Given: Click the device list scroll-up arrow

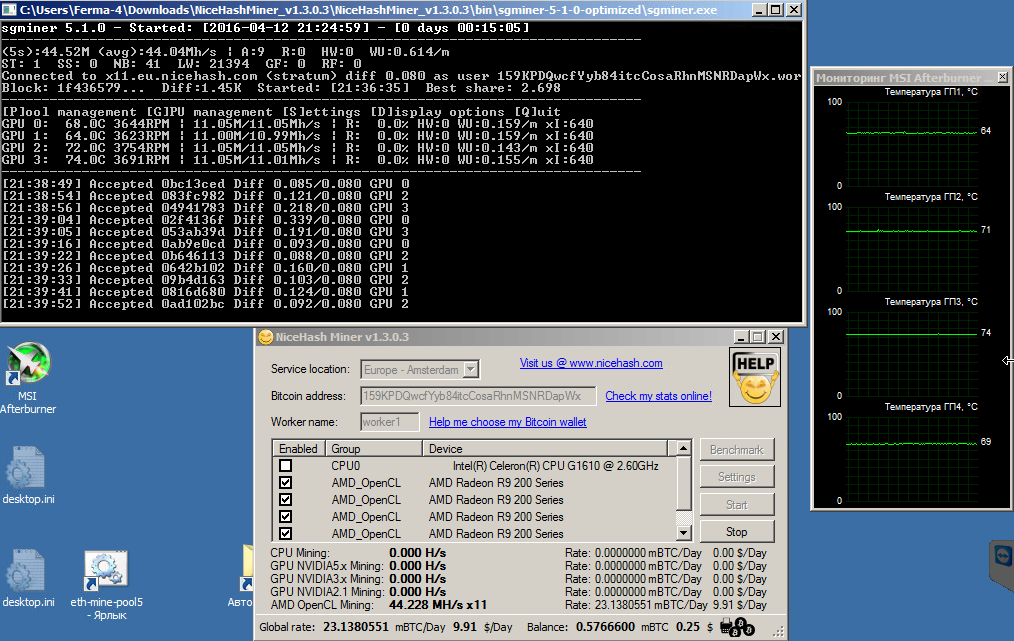Looking at the screenshot, I should (684, 448).
